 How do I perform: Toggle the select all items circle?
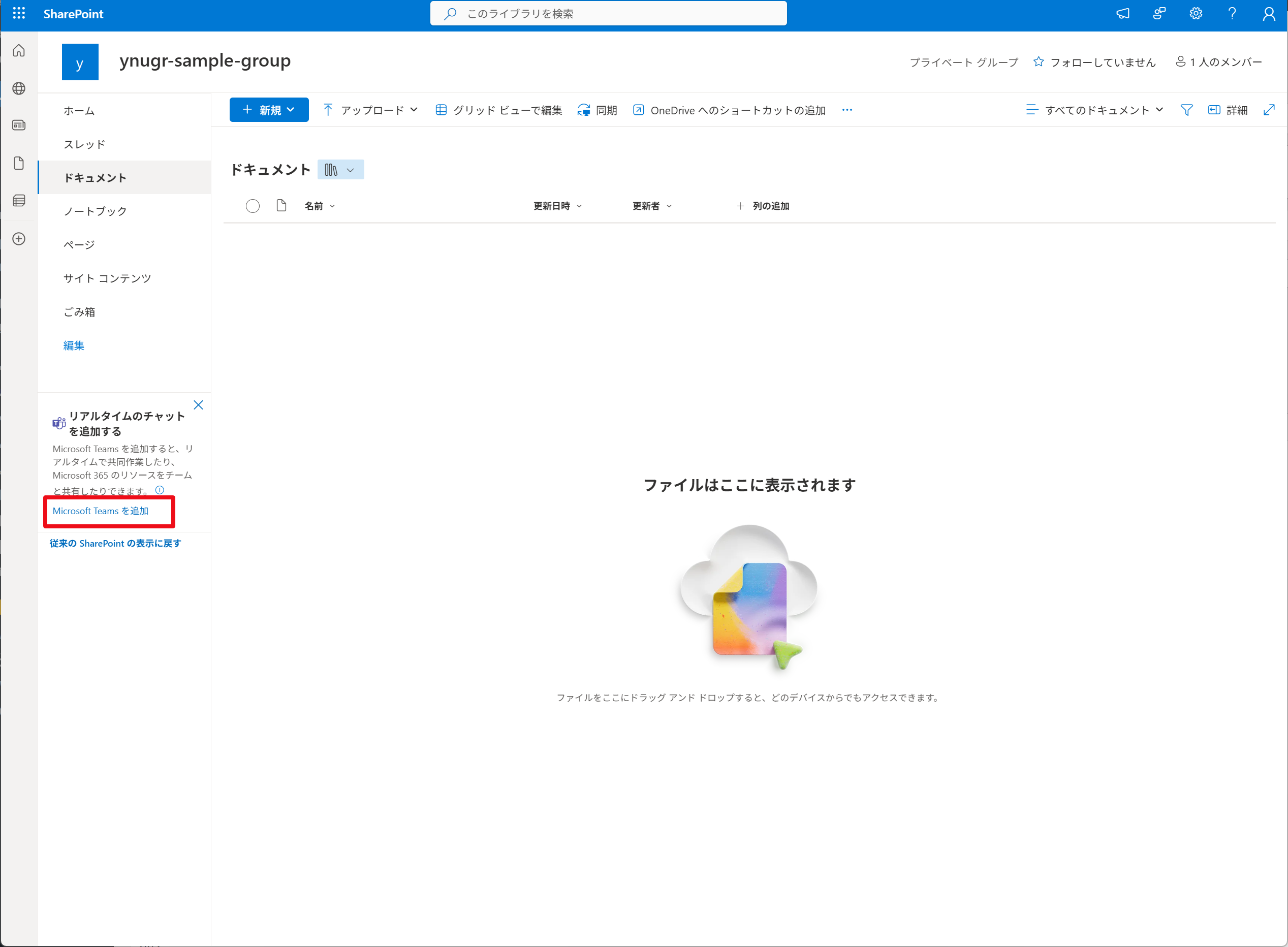coord(253,206)
